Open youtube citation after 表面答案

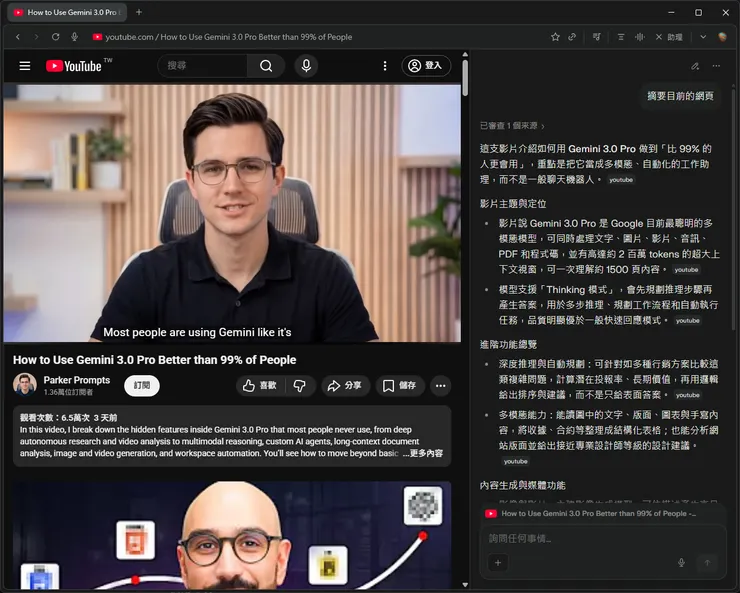tap(688, 395)
